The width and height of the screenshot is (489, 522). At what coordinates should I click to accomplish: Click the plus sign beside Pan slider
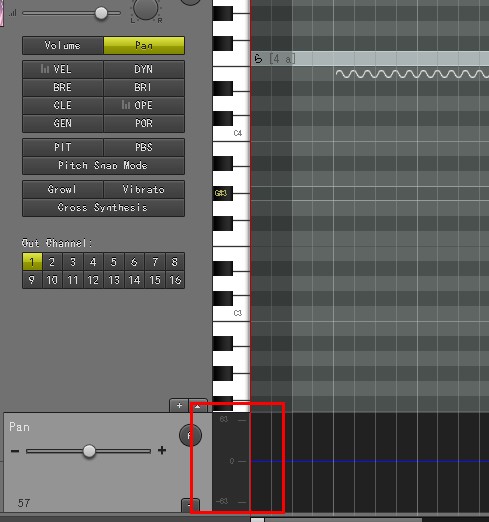[x=162, y=451]
